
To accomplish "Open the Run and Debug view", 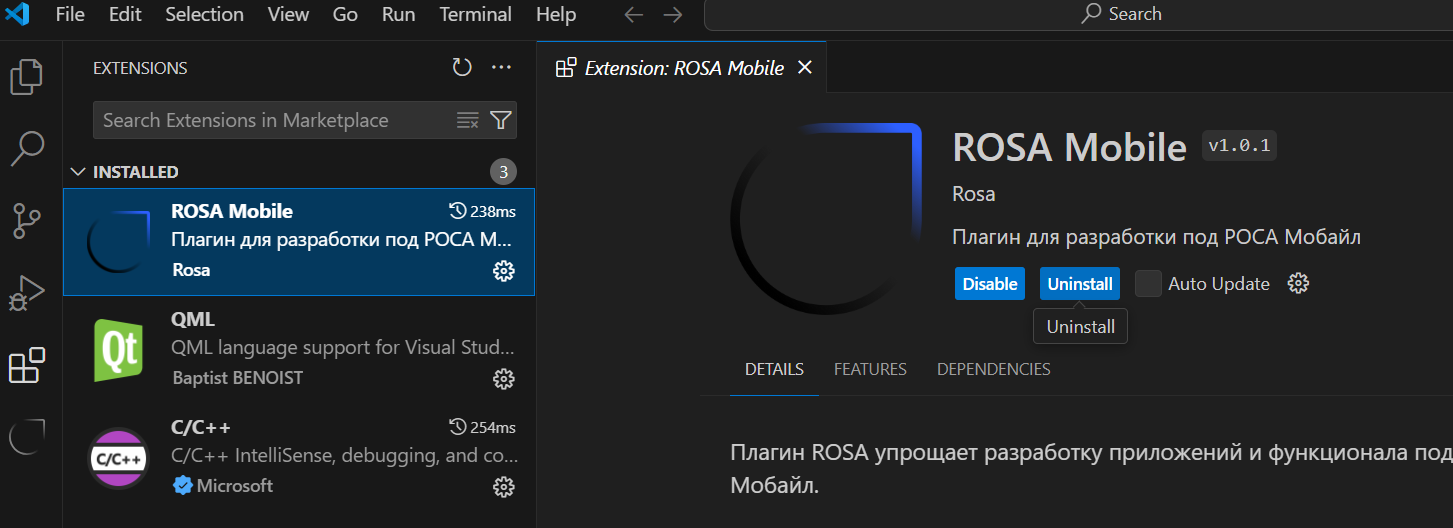I will point(27,293).
